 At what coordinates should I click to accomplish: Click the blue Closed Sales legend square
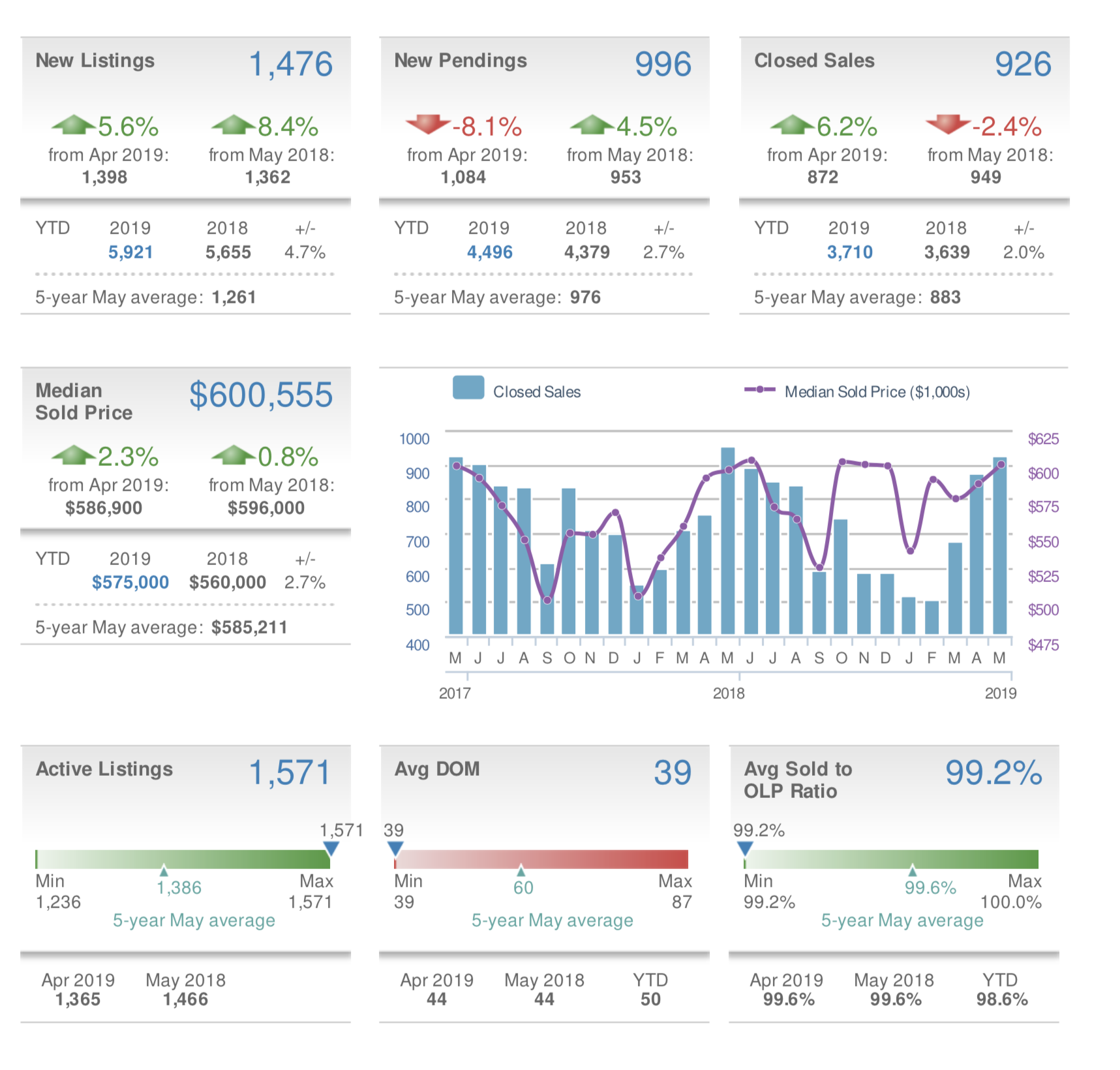pyautogui.click(x=468, y=388)
